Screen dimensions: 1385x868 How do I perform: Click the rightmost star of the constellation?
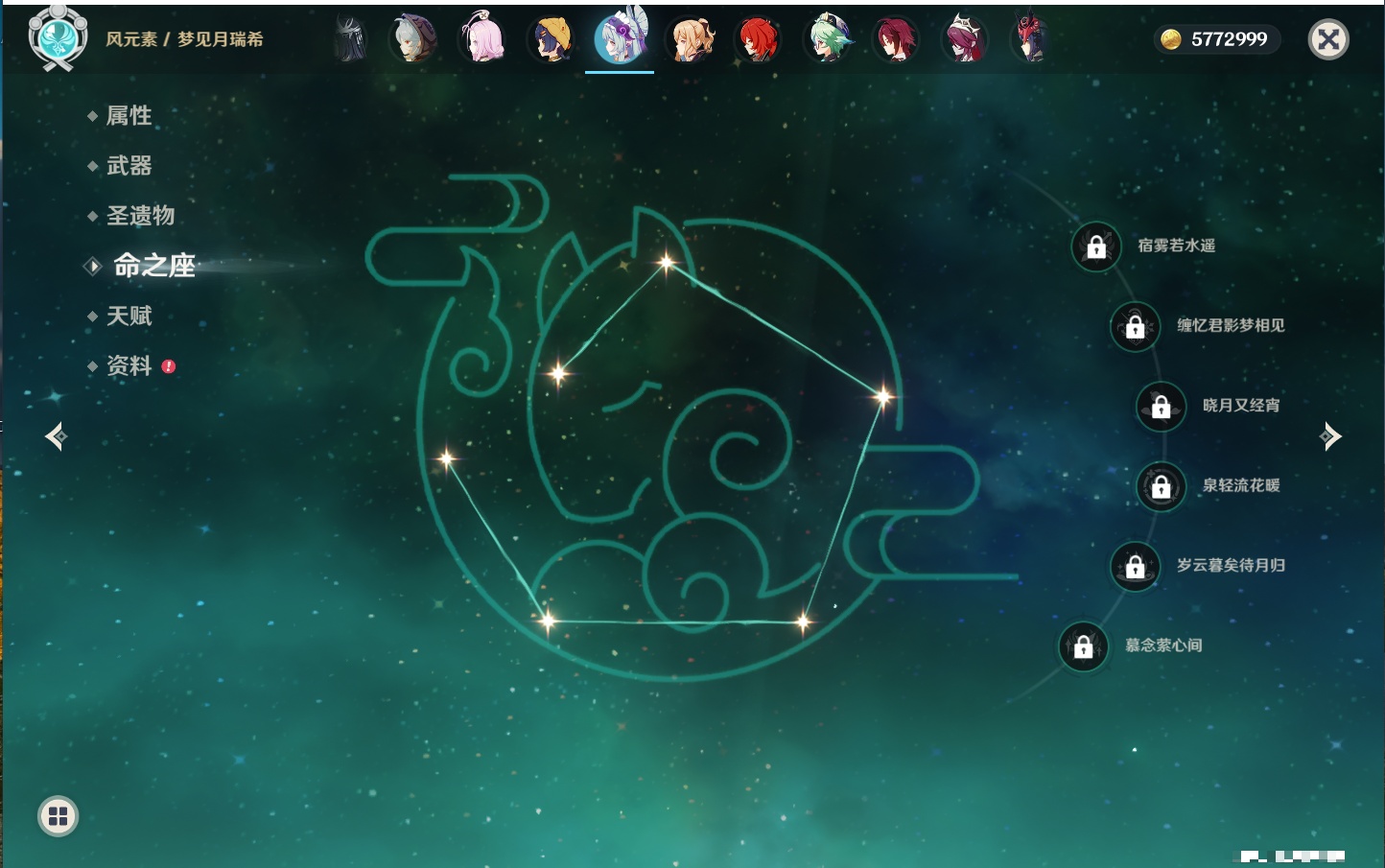[x=883, y=396]
